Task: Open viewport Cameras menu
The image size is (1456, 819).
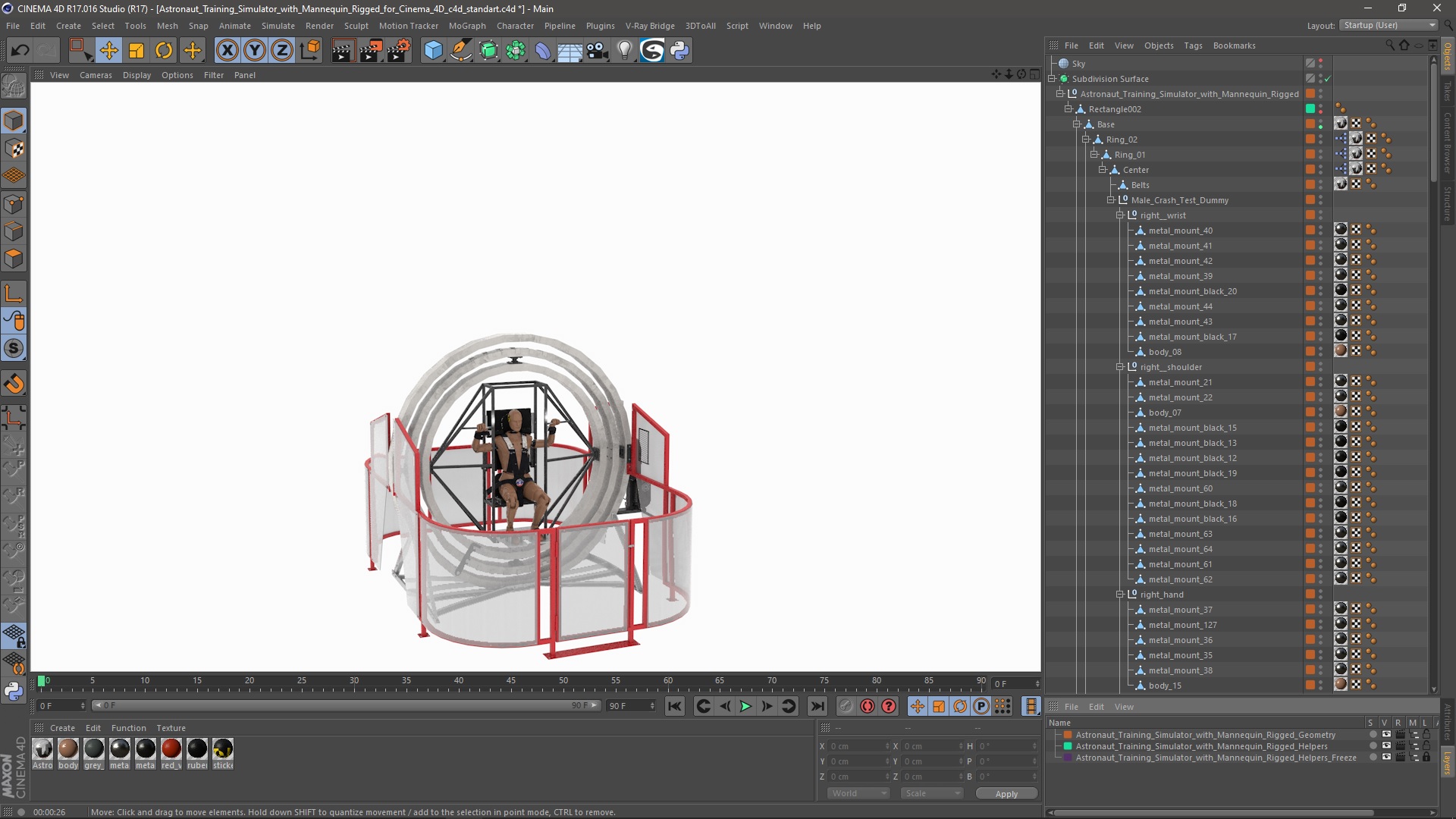Action: (96, 75)
